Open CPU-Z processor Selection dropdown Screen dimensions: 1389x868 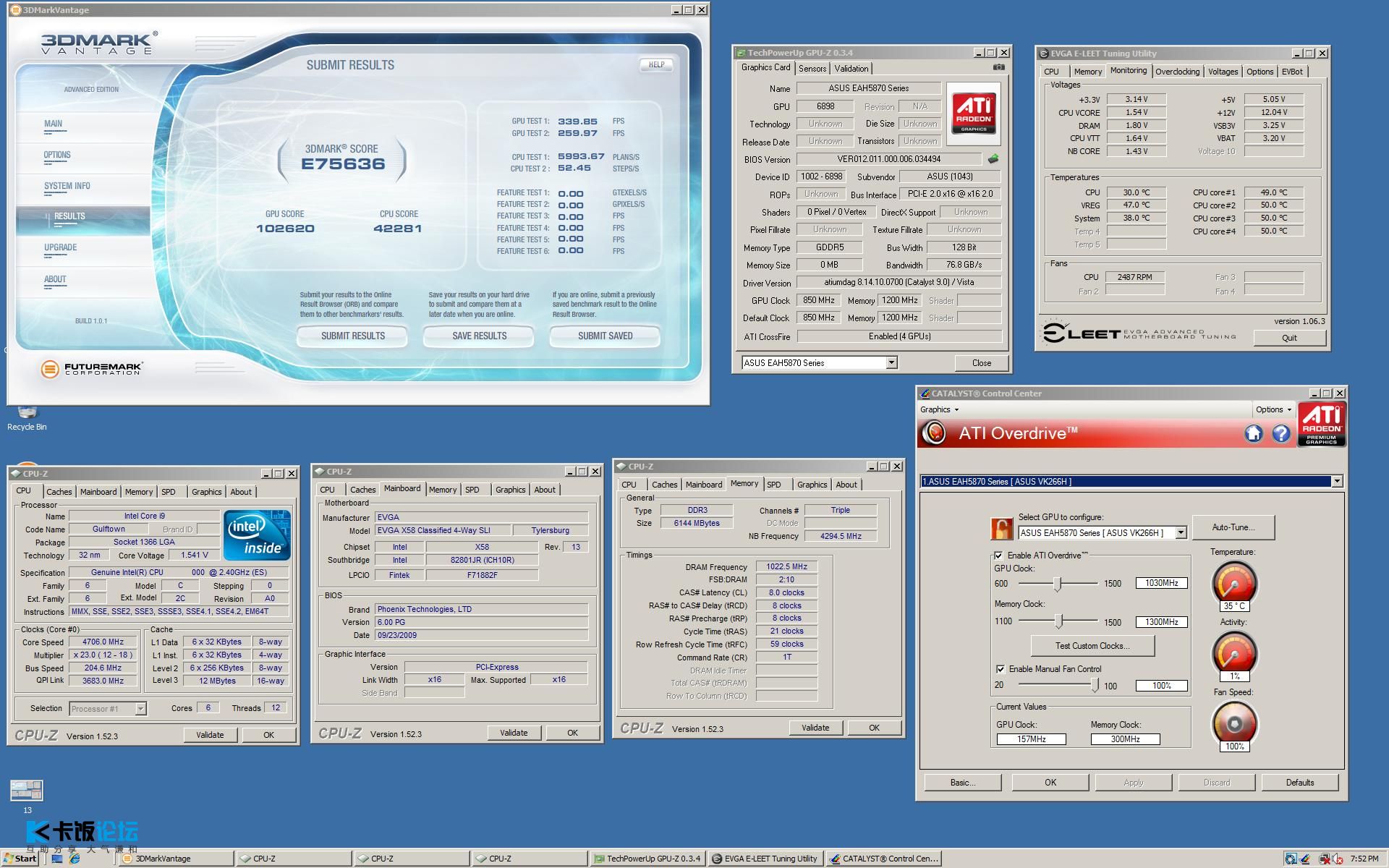point(140,709)
